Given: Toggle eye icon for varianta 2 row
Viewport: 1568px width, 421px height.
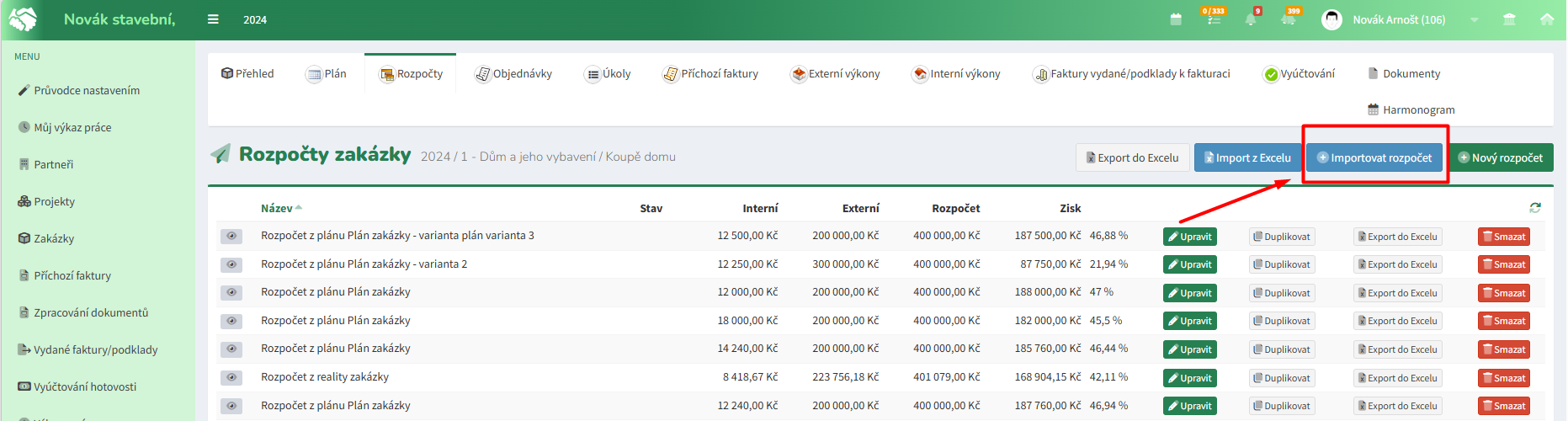Looking at the screenshot, I should point(231,264).
